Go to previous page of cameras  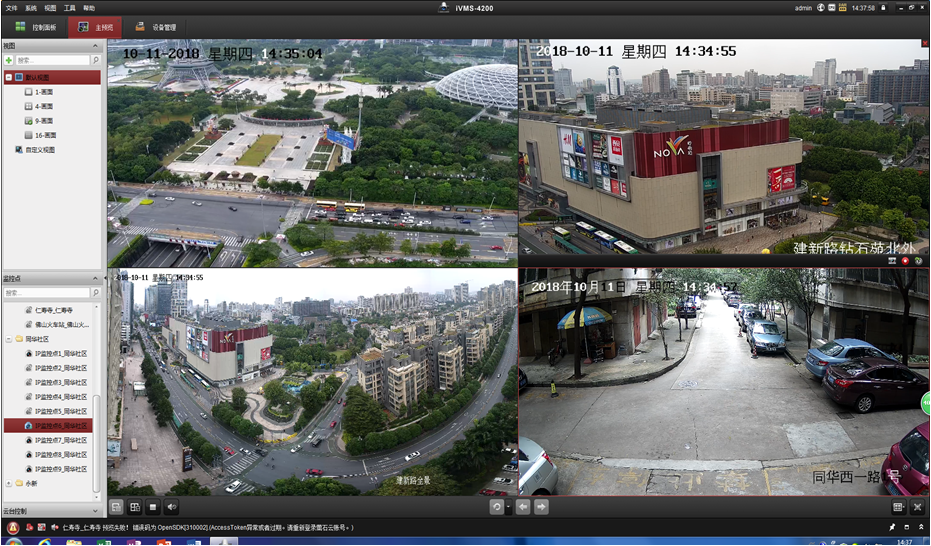[523, 507]
